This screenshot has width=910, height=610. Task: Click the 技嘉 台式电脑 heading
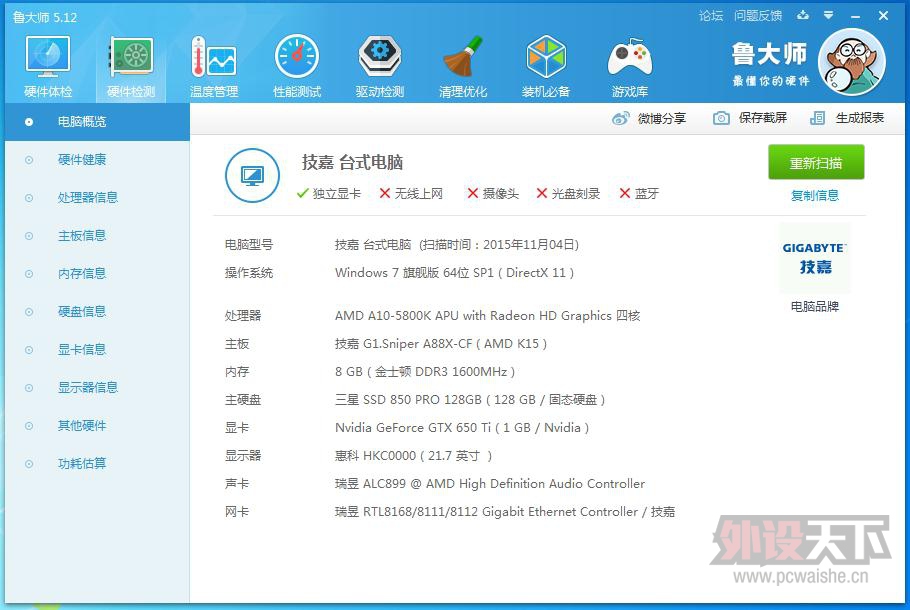pyautogui.click(x=352, y=163)
